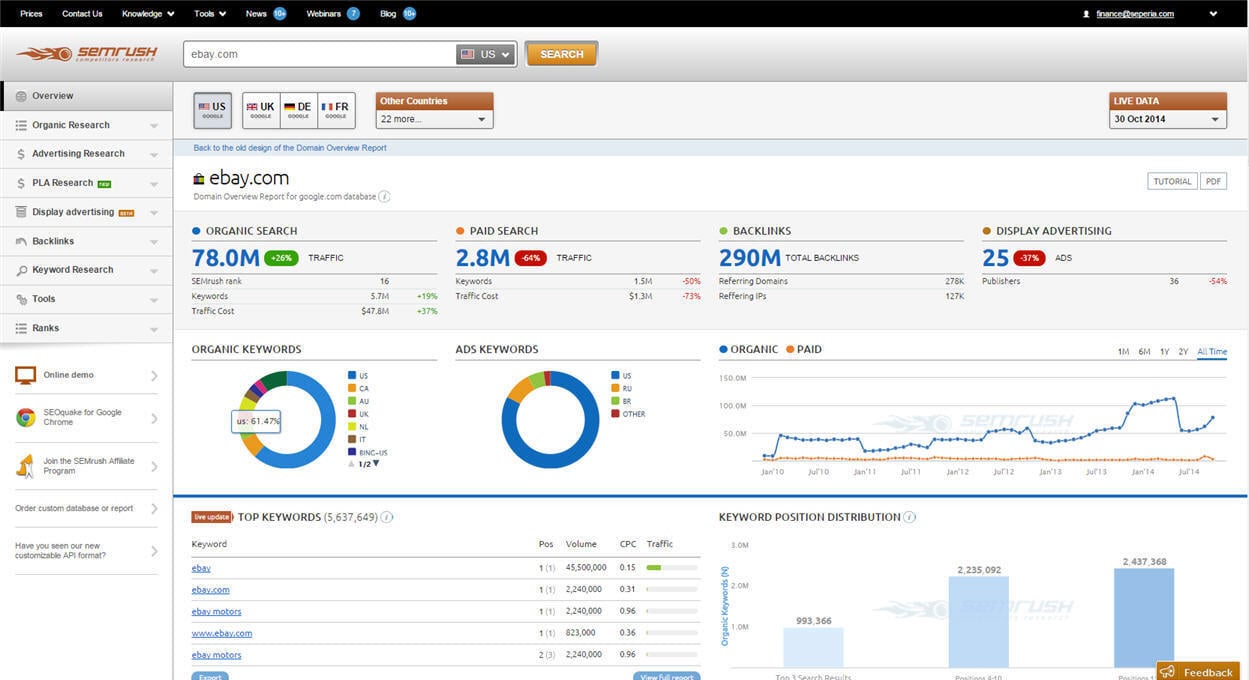Click the SEMrush Affiliate Program icon
Screen dimensions: 1249x680
pyautogui.click(x=26, y=466)
